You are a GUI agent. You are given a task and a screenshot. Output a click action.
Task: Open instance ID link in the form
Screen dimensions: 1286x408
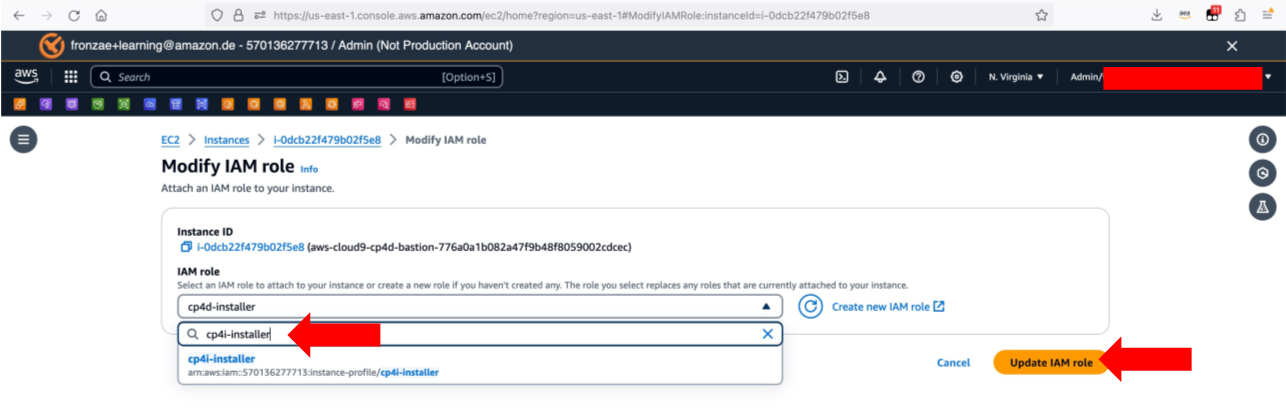tap(250, 247)
